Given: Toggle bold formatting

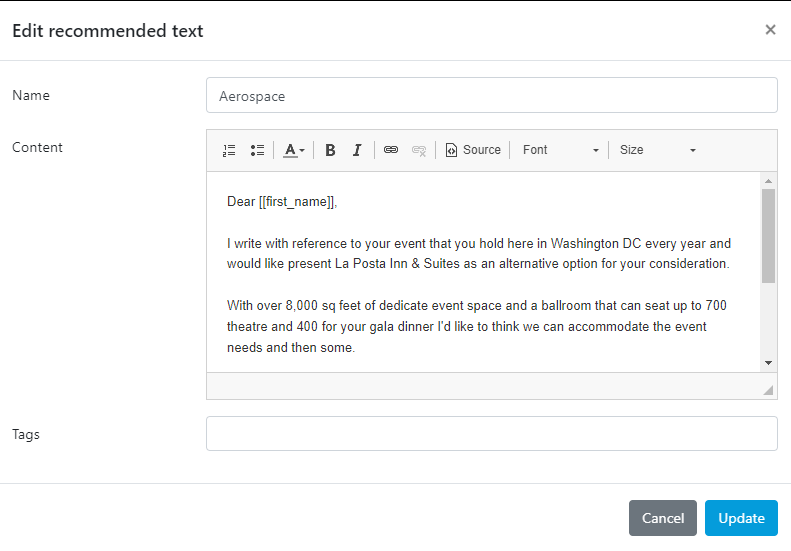Looking at the screenshot, I should [330, 150].
